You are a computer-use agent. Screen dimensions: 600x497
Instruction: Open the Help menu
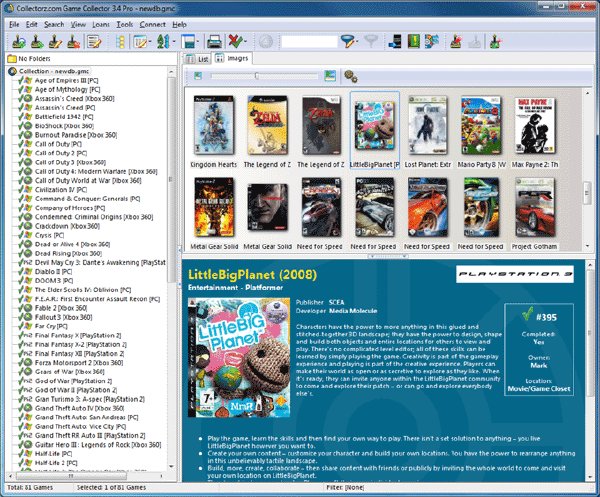click(x=179, y=24)
